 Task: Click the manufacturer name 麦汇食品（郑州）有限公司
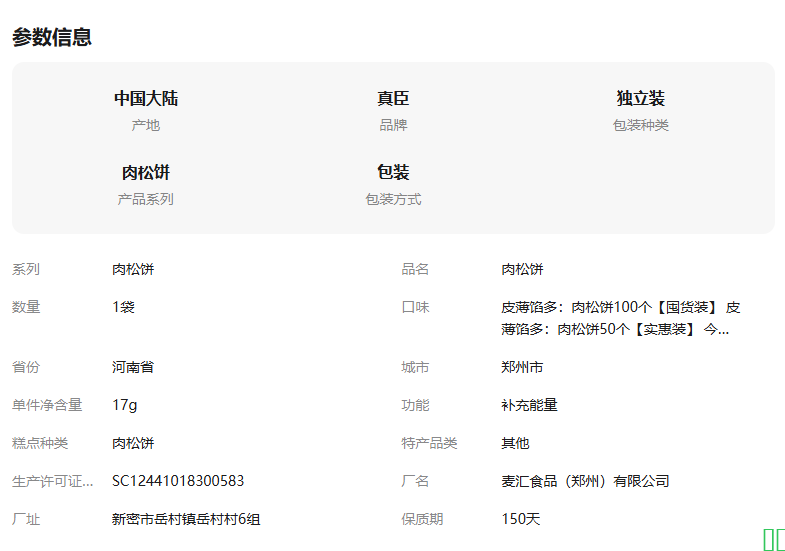tap(585, 481)
